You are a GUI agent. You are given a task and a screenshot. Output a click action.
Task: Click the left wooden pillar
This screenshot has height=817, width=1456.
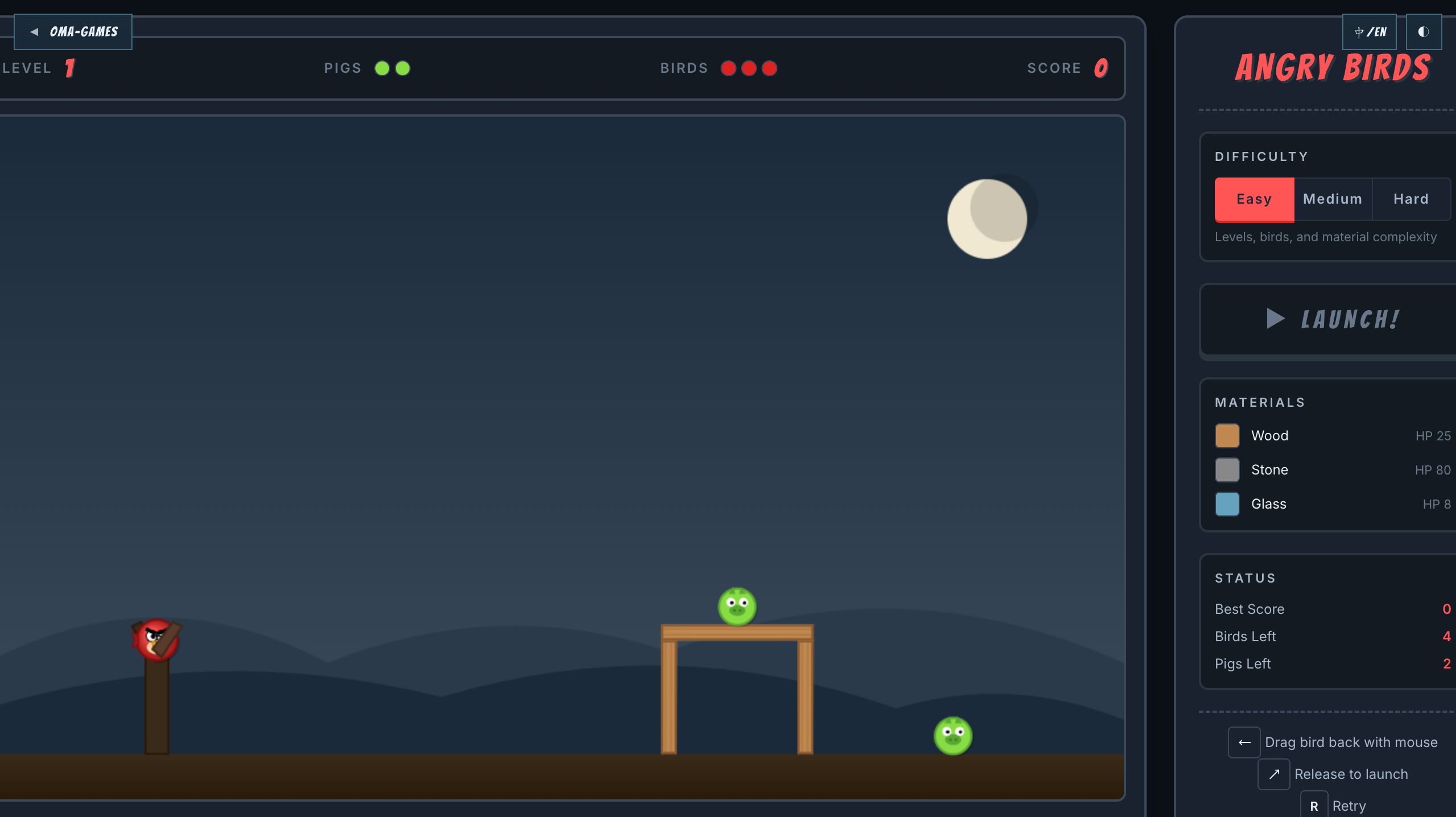(669, 698)
